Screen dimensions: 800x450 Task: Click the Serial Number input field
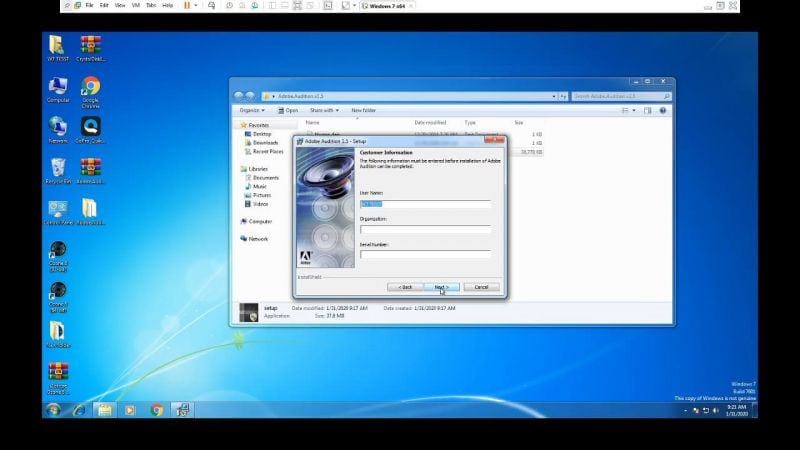click(x=425, y=254)
